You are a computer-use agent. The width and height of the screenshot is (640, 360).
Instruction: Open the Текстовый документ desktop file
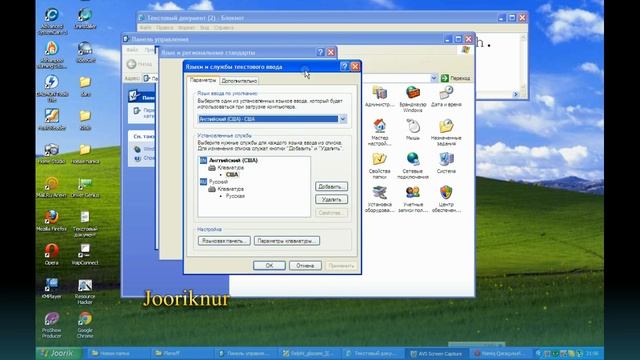click(85, 223)
